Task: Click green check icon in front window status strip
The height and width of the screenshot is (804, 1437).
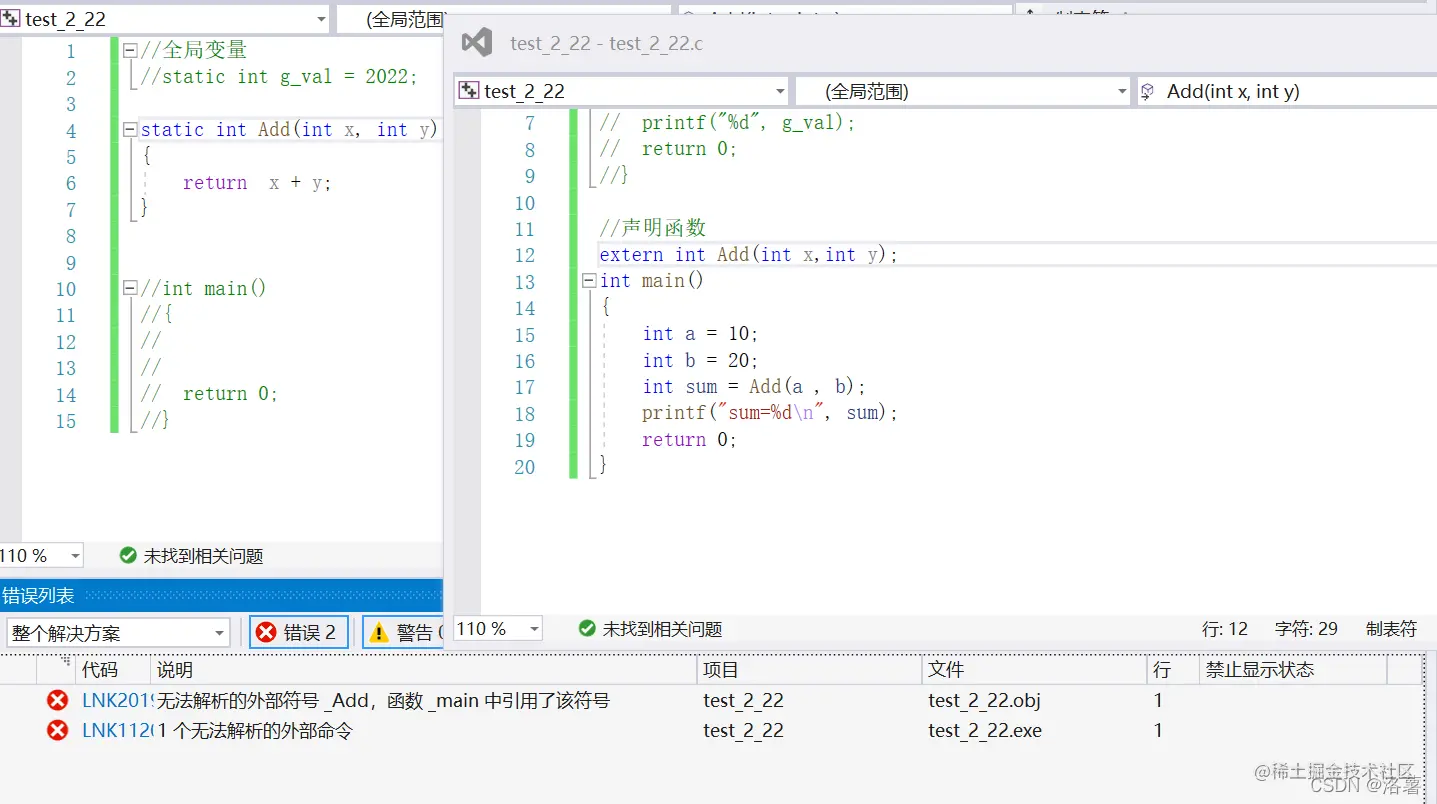Action: [587, 628]
